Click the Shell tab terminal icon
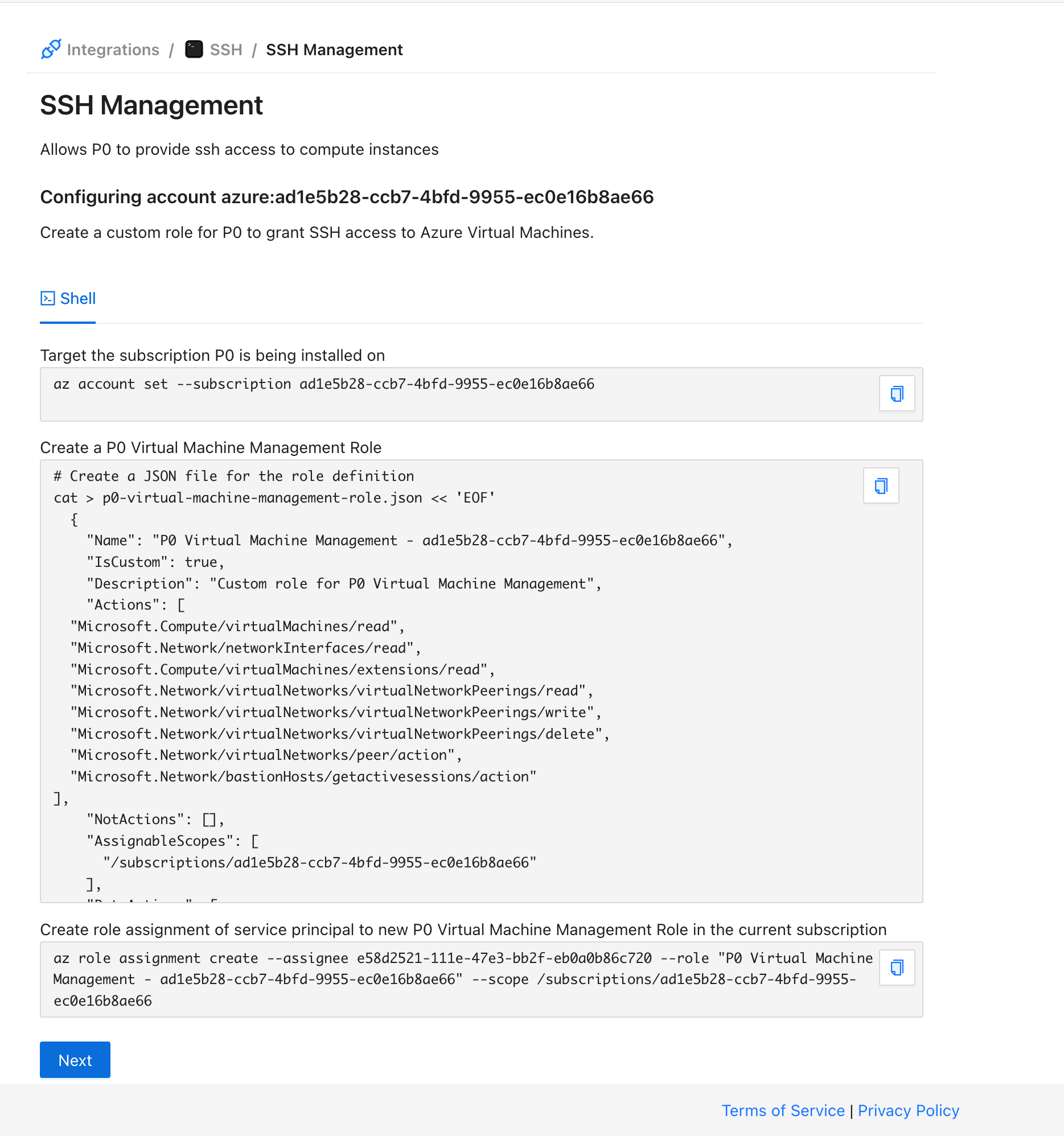 (x=47, y=298)
